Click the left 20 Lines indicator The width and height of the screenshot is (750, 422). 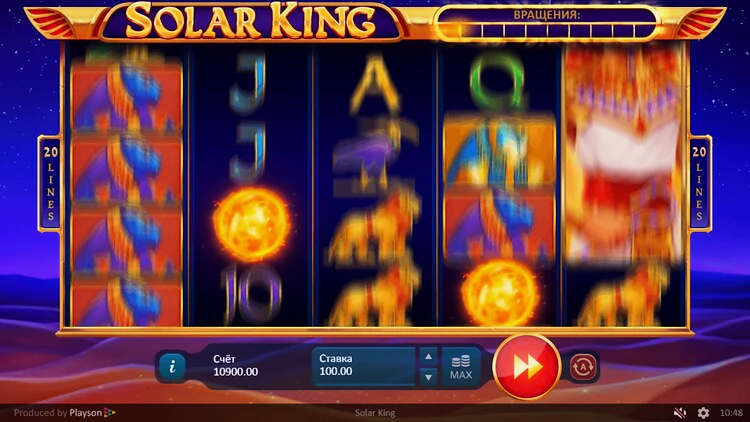click(50, 184)
